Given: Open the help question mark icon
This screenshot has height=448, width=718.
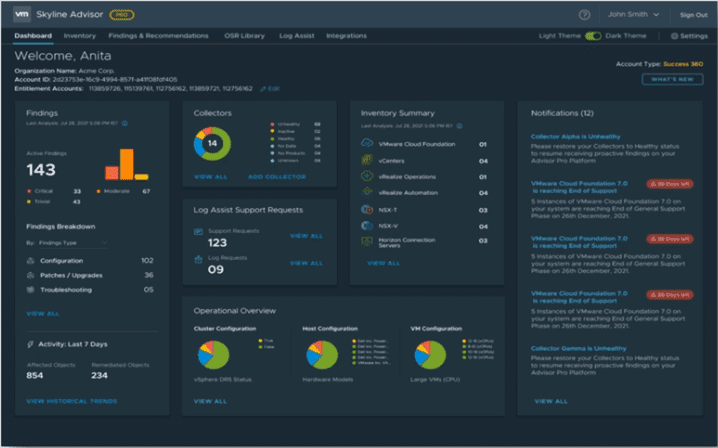Looking at the screenshot, I should pos(584,15).
